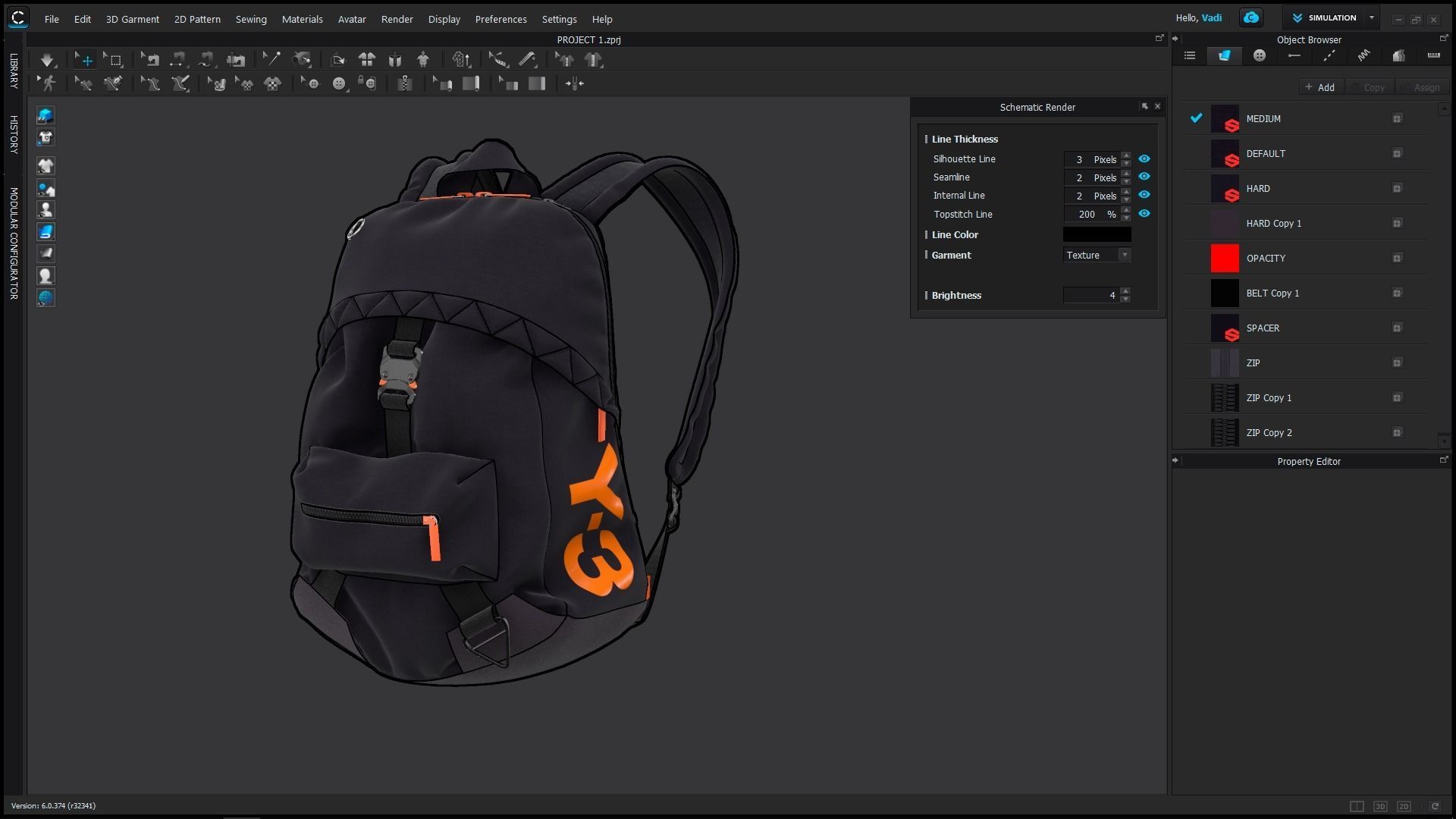
Task: Click the Vadi username link
Action: pos(1212,17)
